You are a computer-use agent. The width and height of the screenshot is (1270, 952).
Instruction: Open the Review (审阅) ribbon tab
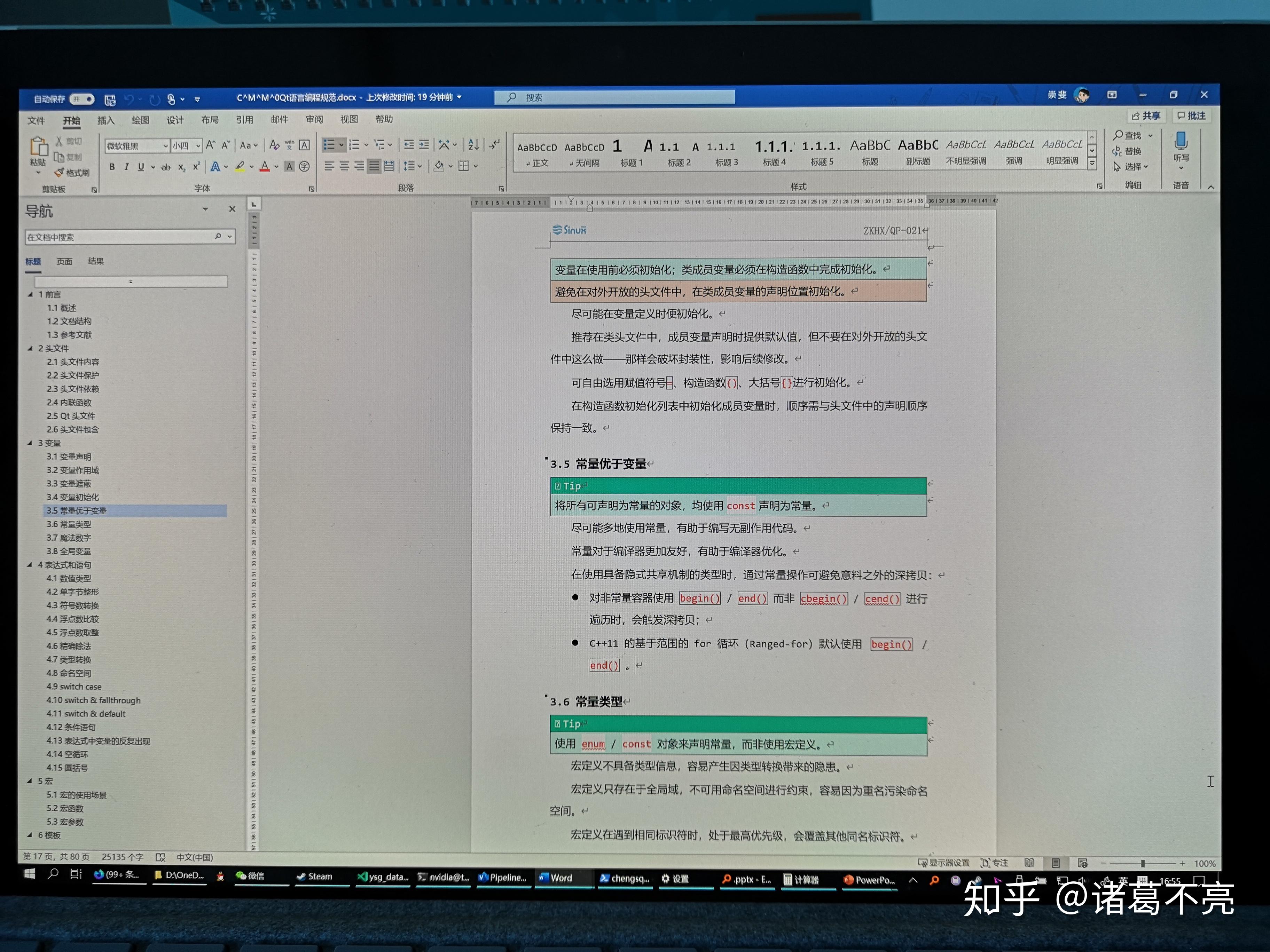point(314,119)
